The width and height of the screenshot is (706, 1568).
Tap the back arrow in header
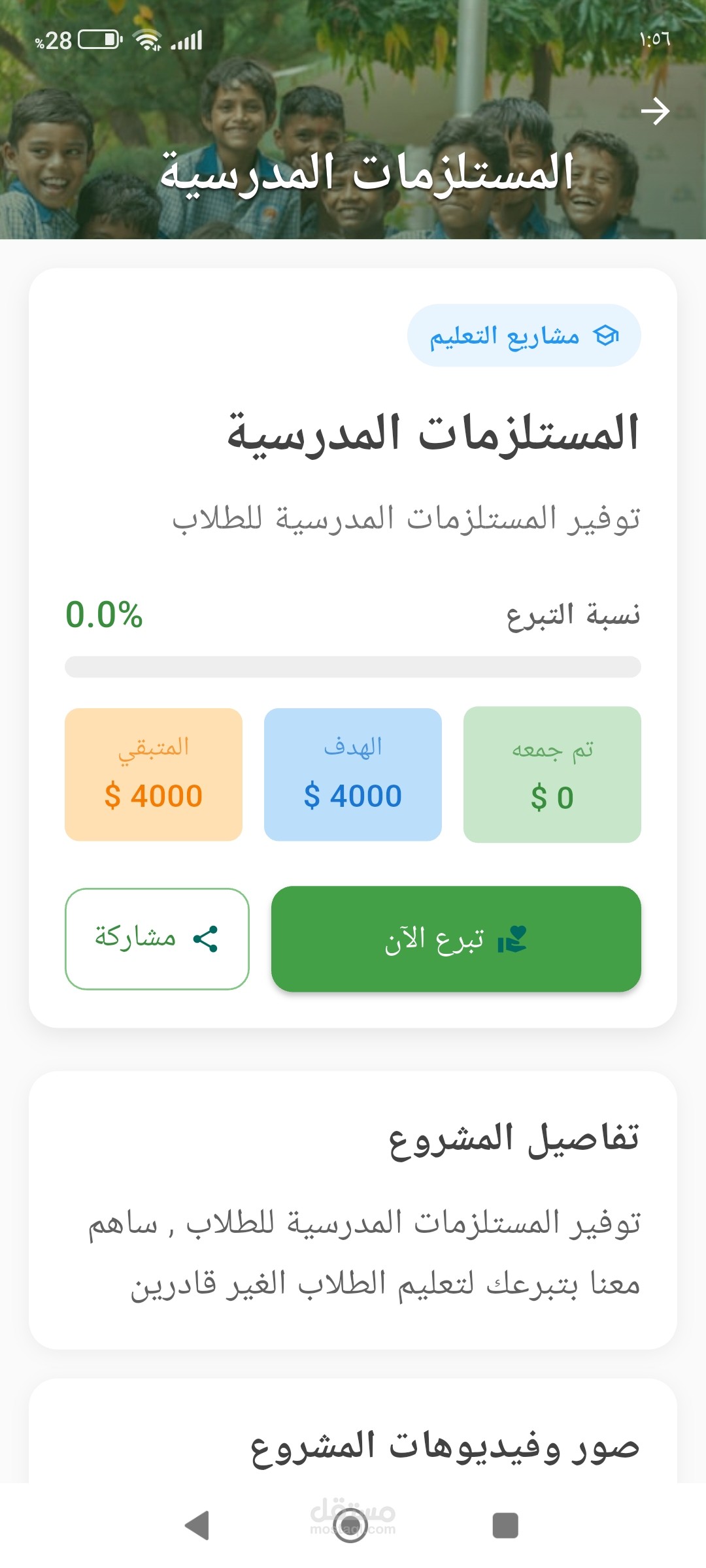pyautogui.click(x=655, y=111)
